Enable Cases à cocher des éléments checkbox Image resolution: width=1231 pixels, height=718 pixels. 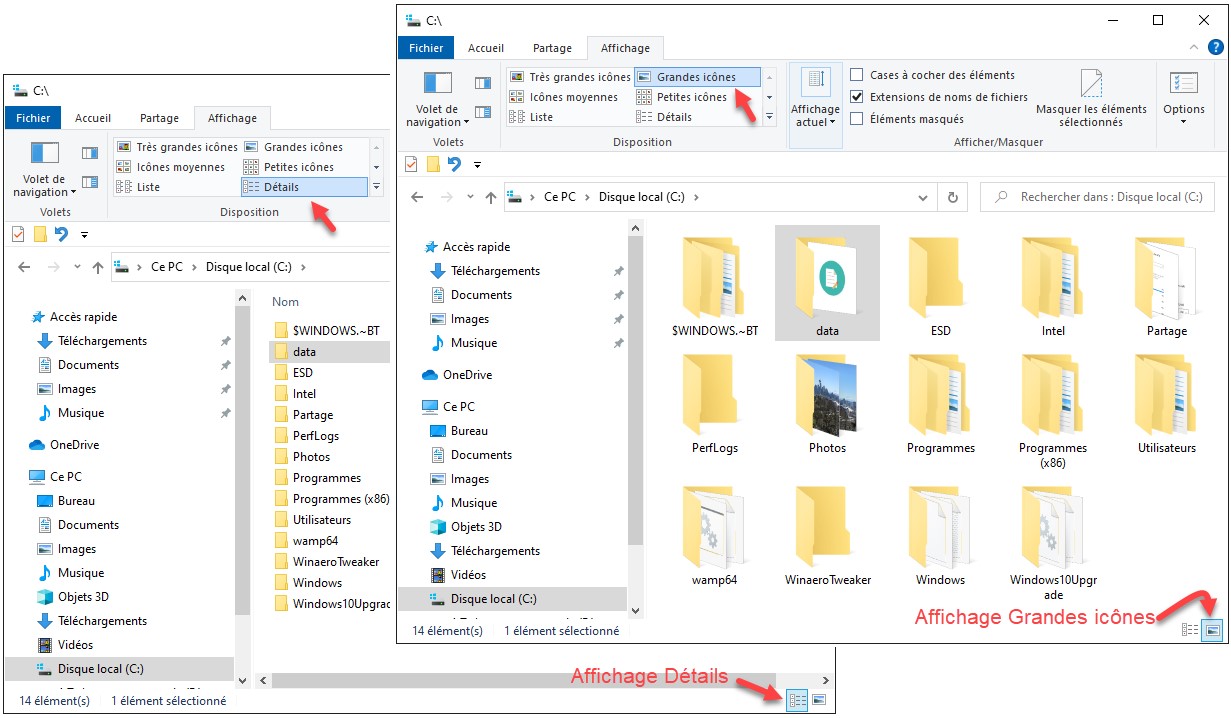click(x=857, y=75)
